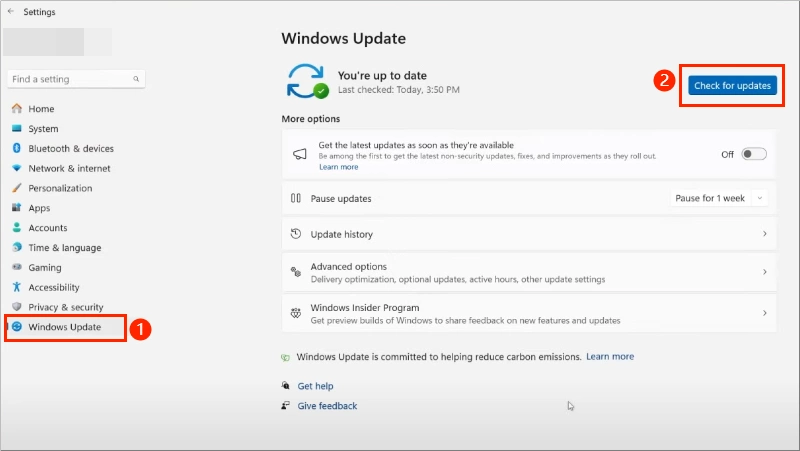Click the Advanced options row title
Image resolution: width=800 pixels, height=451 pixels.
pyautogui.click(x=348, y=266)
